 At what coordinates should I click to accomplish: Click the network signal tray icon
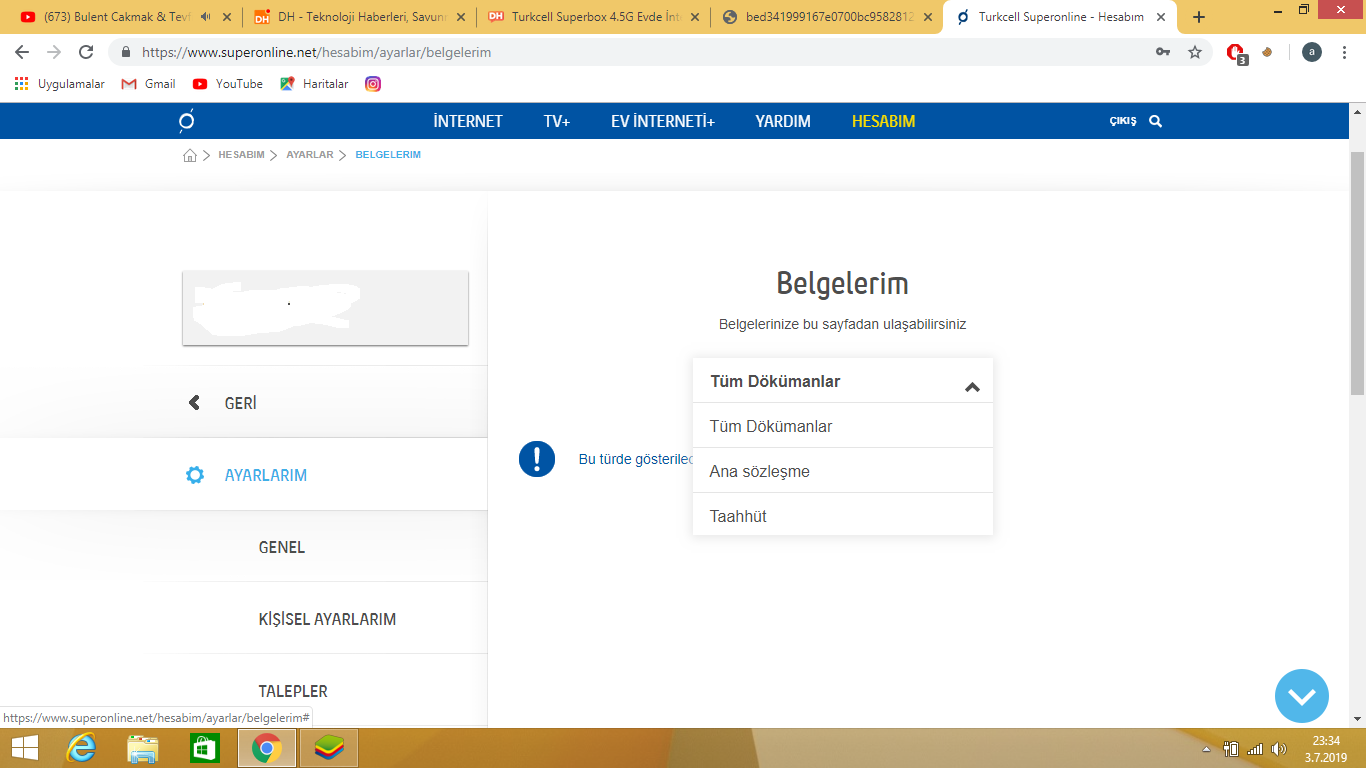1255,749
